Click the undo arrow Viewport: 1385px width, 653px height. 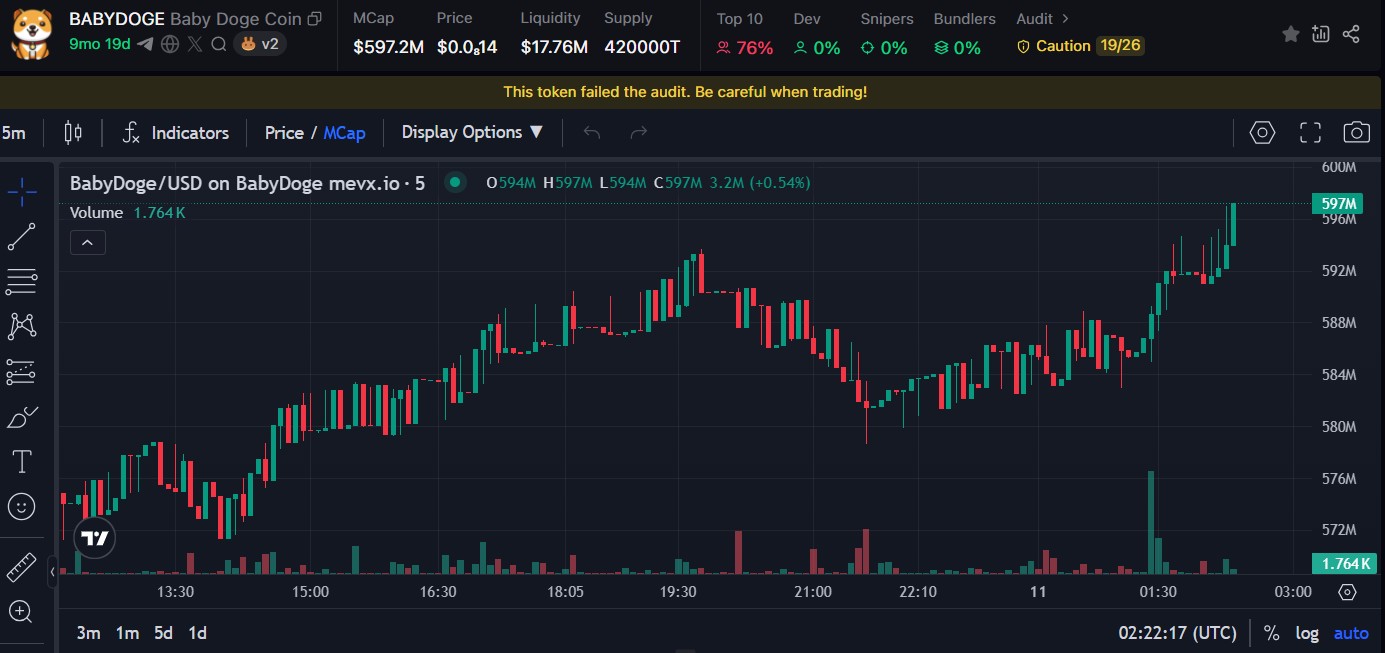592,132
